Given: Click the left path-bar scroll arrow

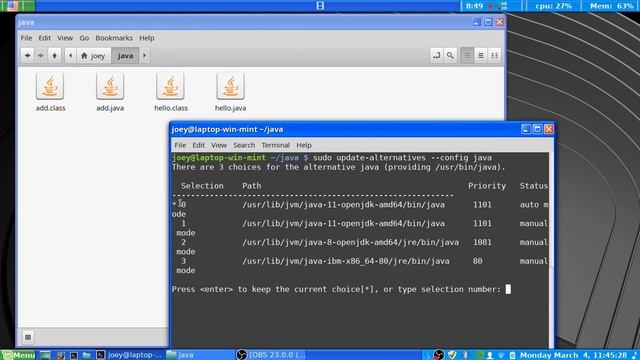Looking at the screenshot, I should (x=71, y=56).
